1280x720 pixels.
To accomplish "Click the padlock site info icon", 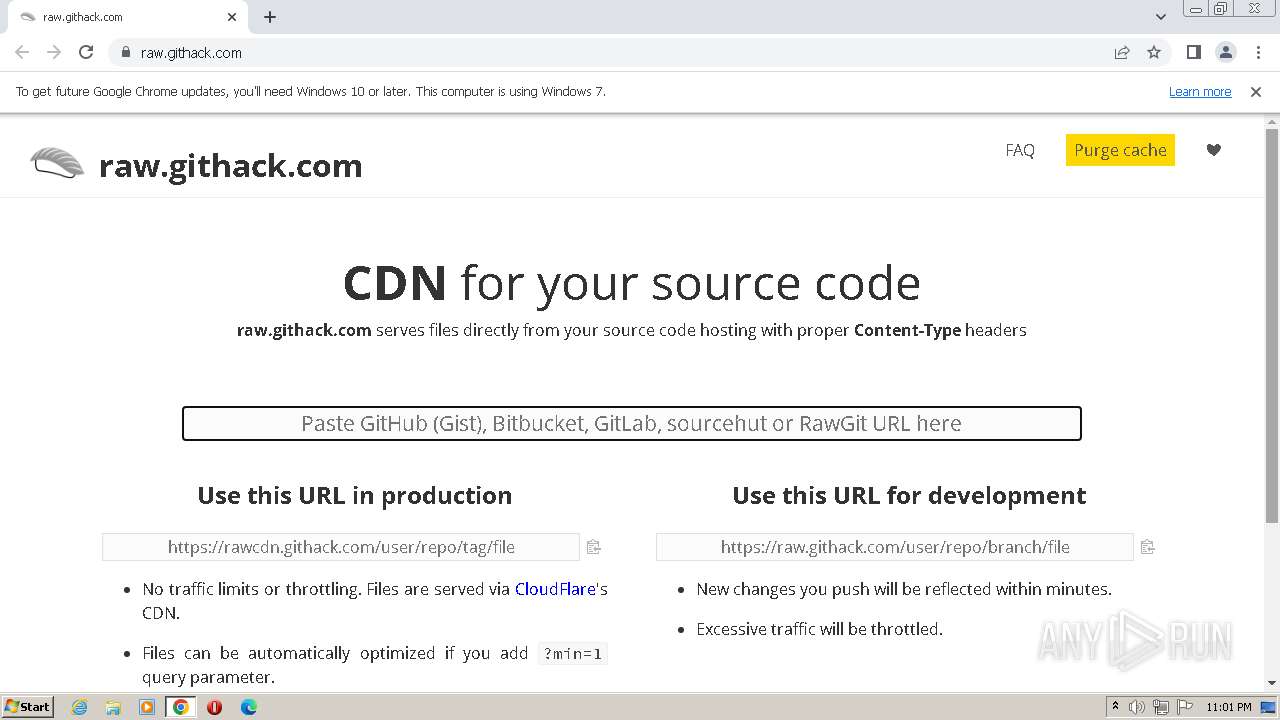I will 125,52.
